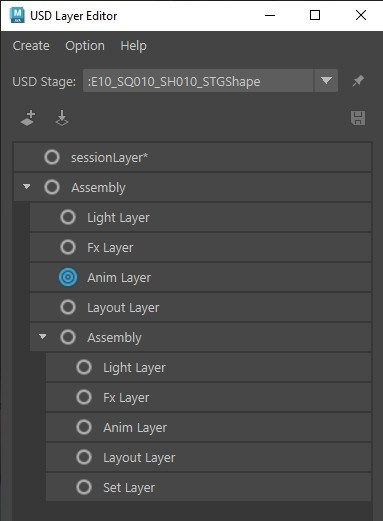
Task: Open the Create menu
Action: 31,46
